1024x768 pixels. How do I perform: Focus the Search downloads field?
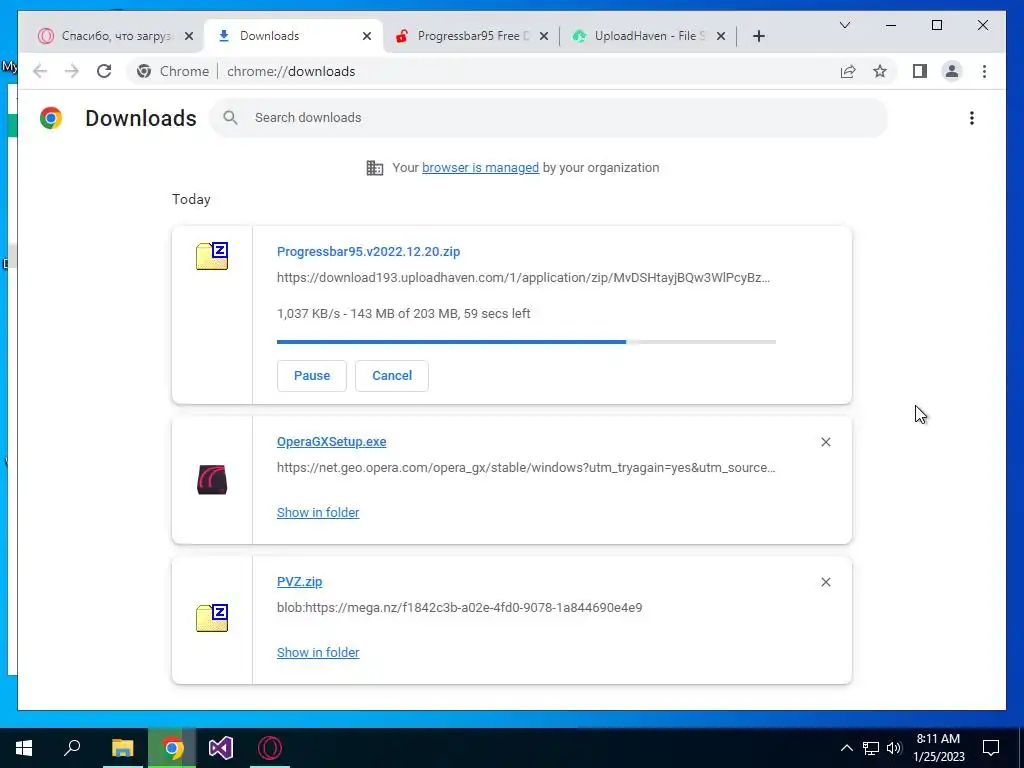pyautogui.click(x=549, y=118)
